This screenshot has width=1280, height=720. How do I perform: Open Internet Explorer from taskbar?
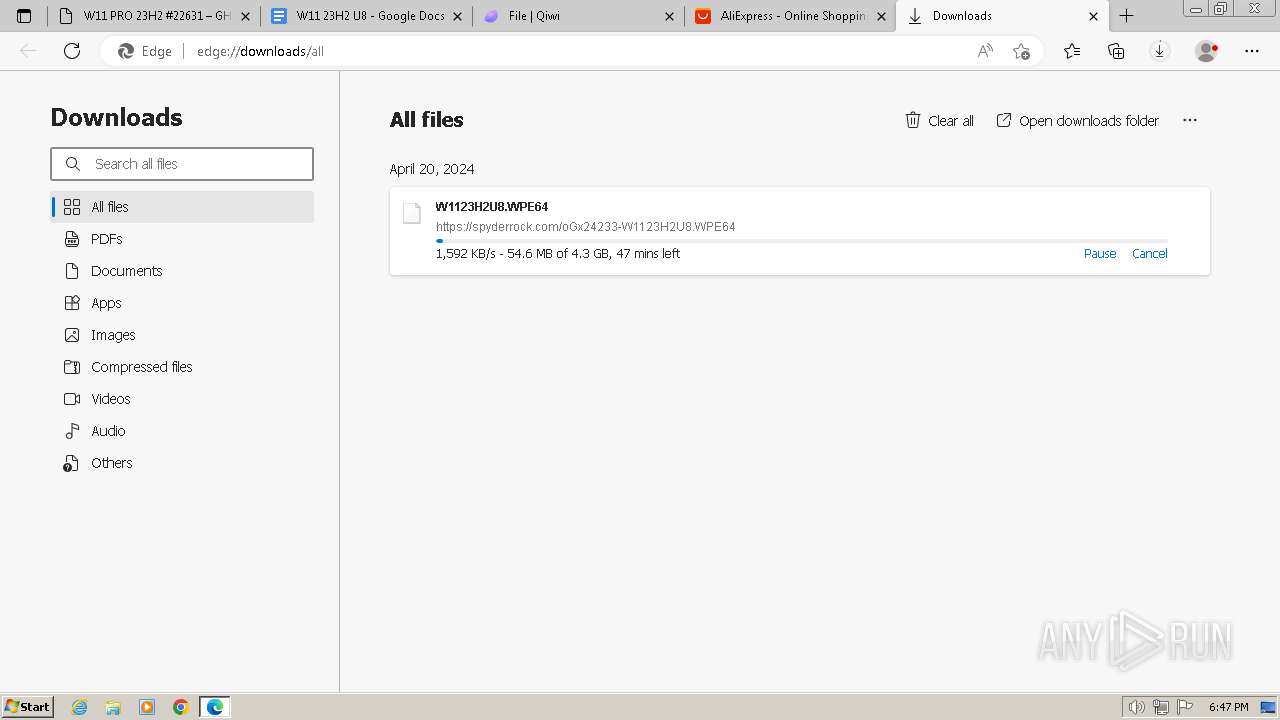[80, 707]
